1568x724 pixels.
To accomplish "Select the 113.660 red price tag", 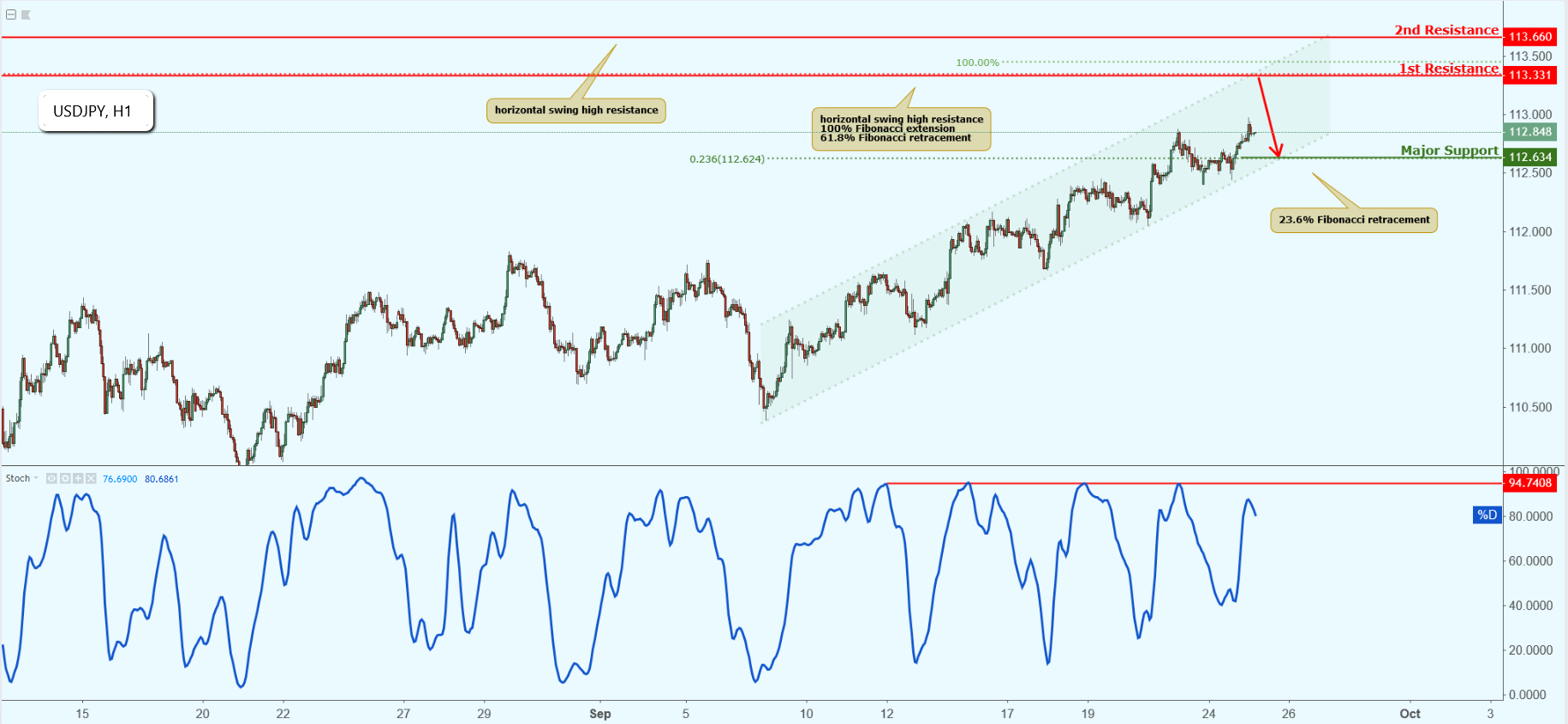I will click(x=1529, y=37).
